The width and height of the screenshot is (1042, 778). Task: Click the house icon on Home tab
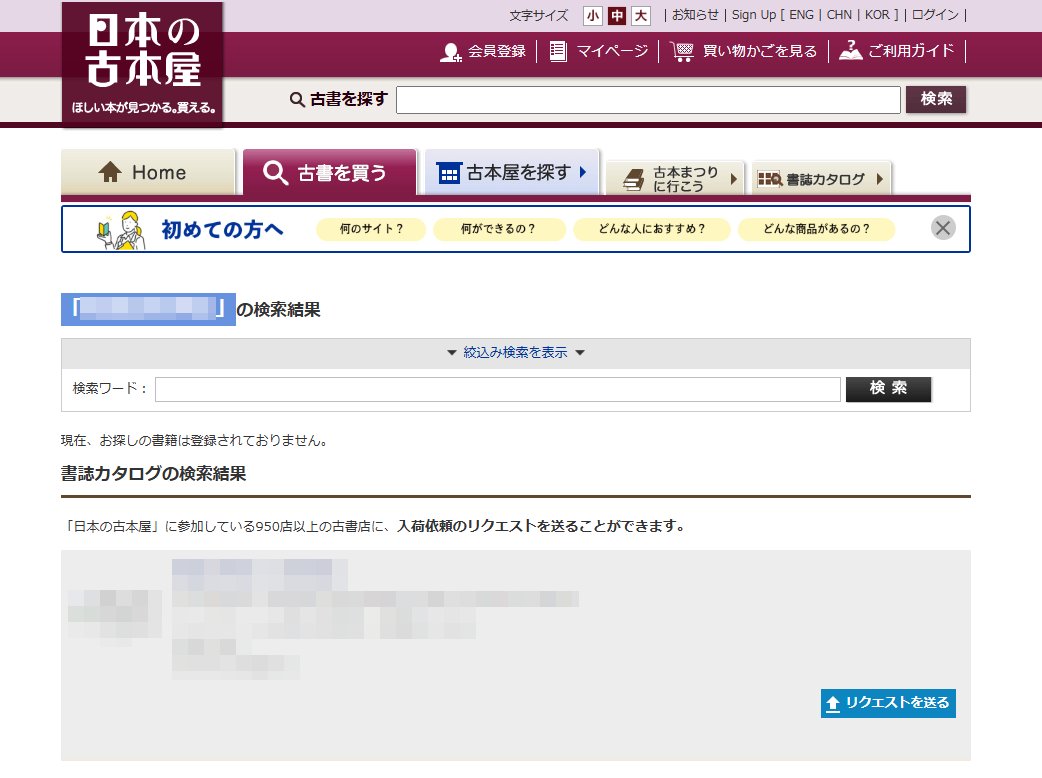pos(110,172)
